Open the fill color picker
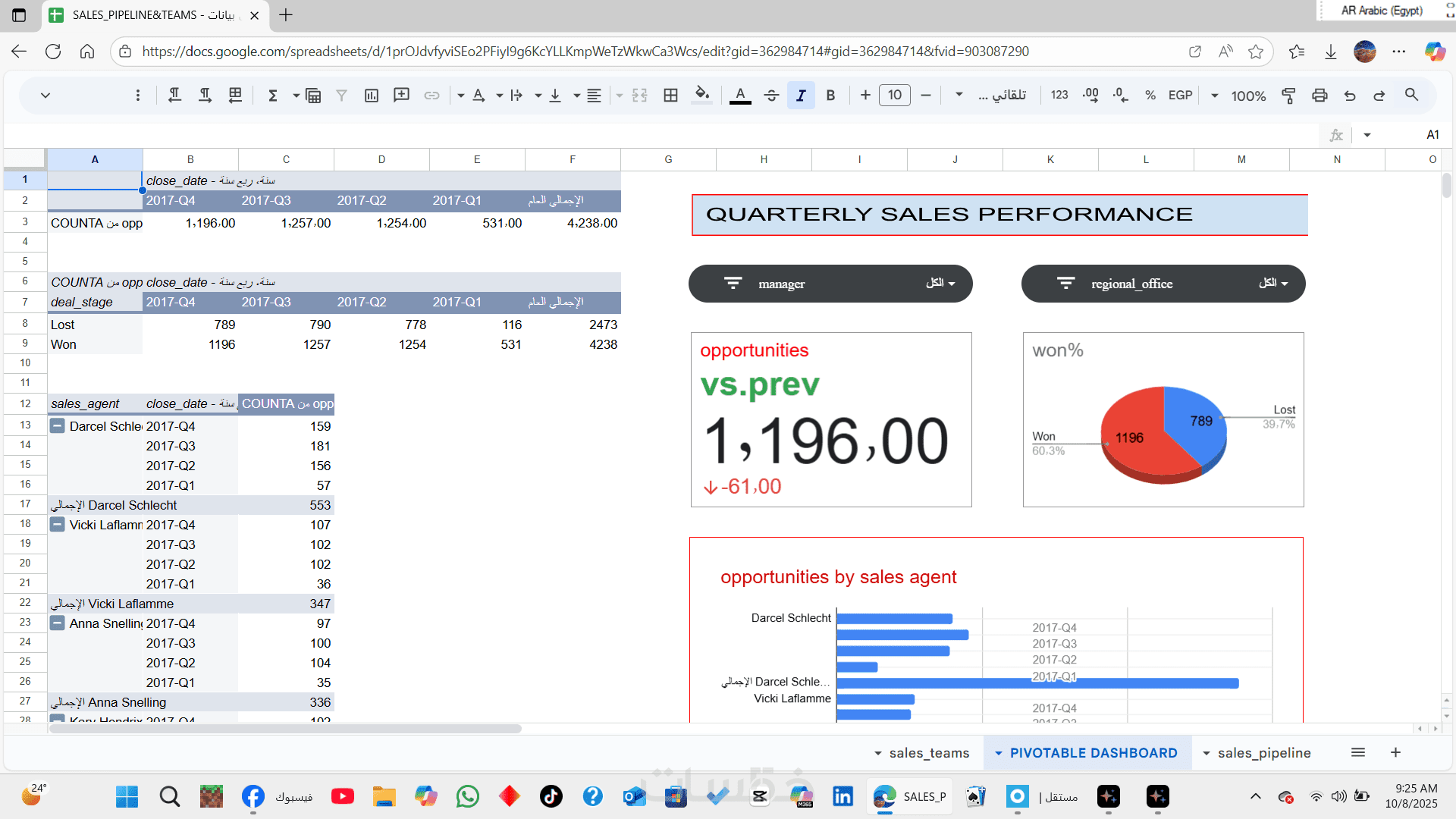Viewport: 1456px width, 819px height. click(x=702, y=96)
